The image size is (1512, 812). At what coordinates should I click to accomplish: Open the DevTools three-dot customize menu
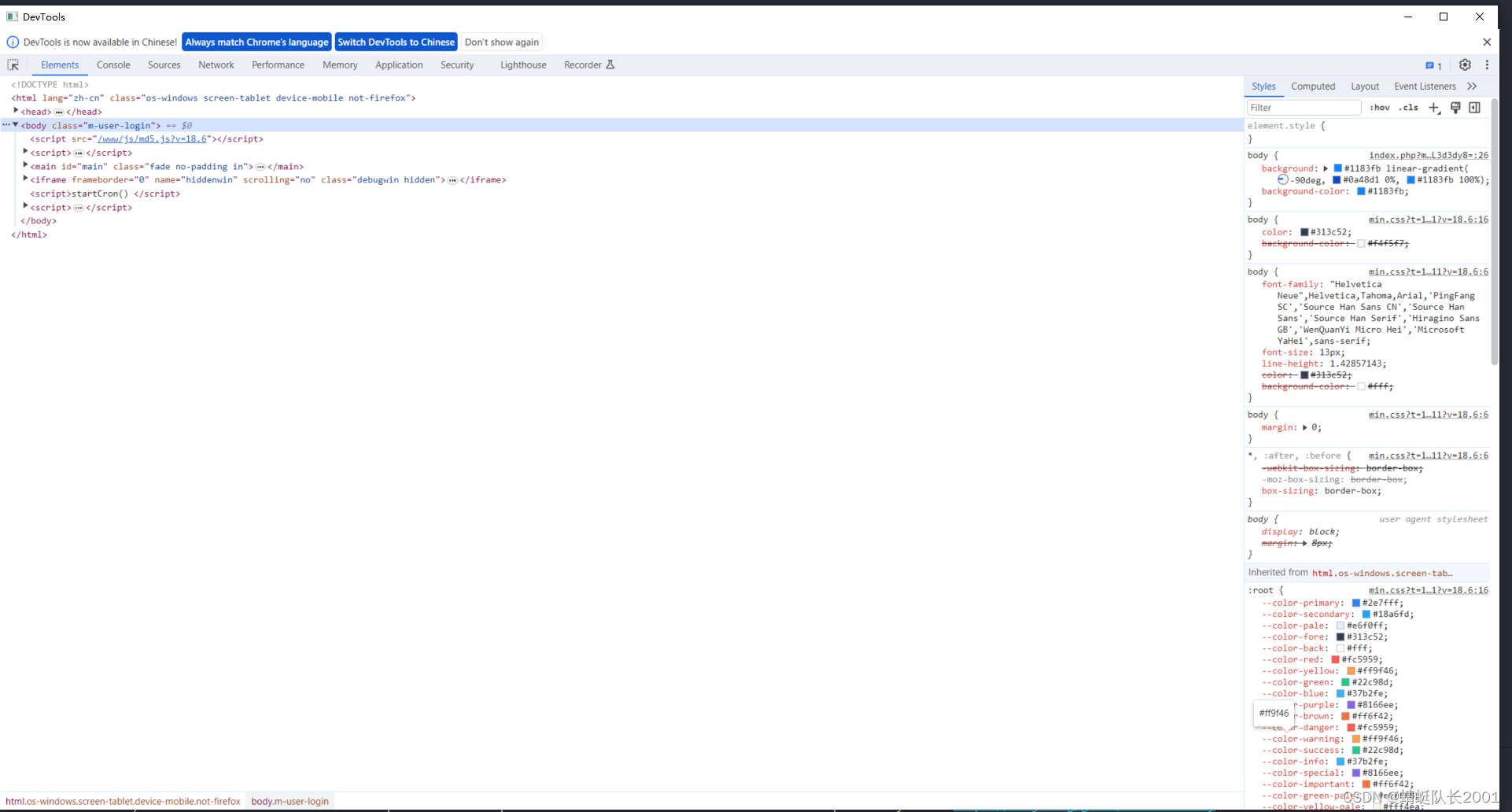1487,65
